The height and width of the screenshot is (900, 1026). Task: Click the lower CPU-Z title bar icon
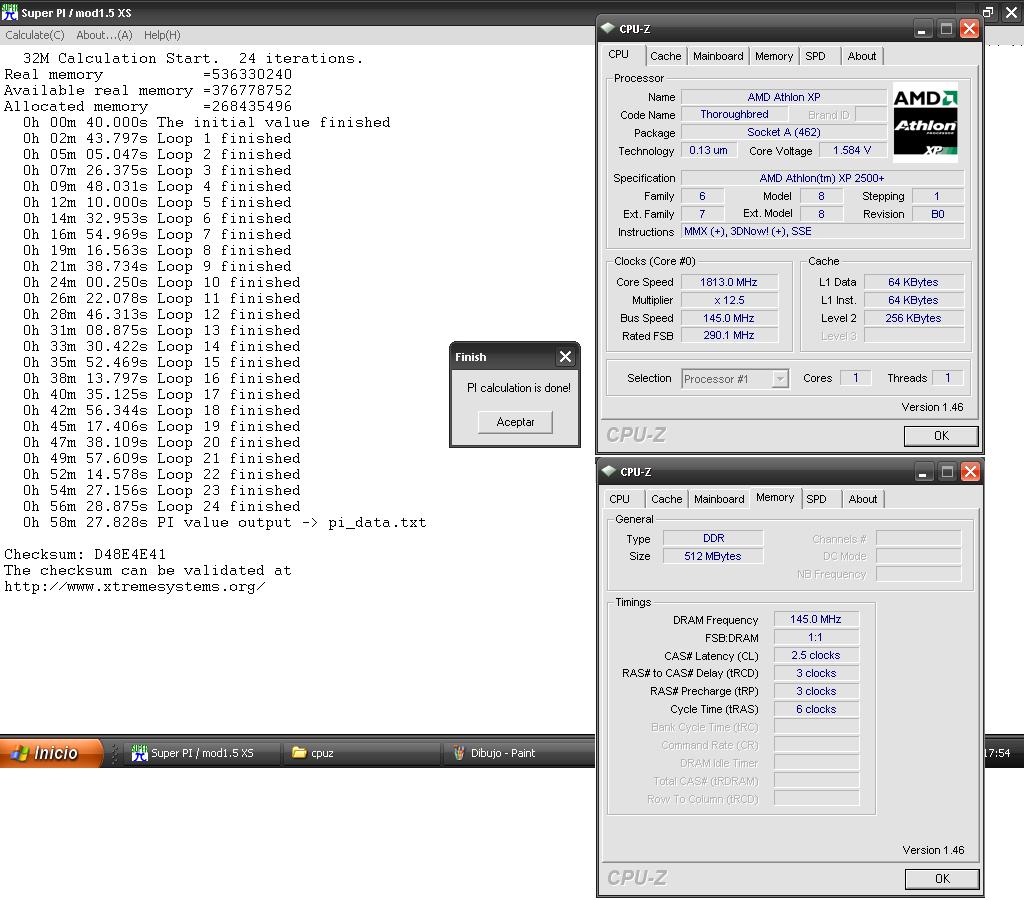point(609,471)
